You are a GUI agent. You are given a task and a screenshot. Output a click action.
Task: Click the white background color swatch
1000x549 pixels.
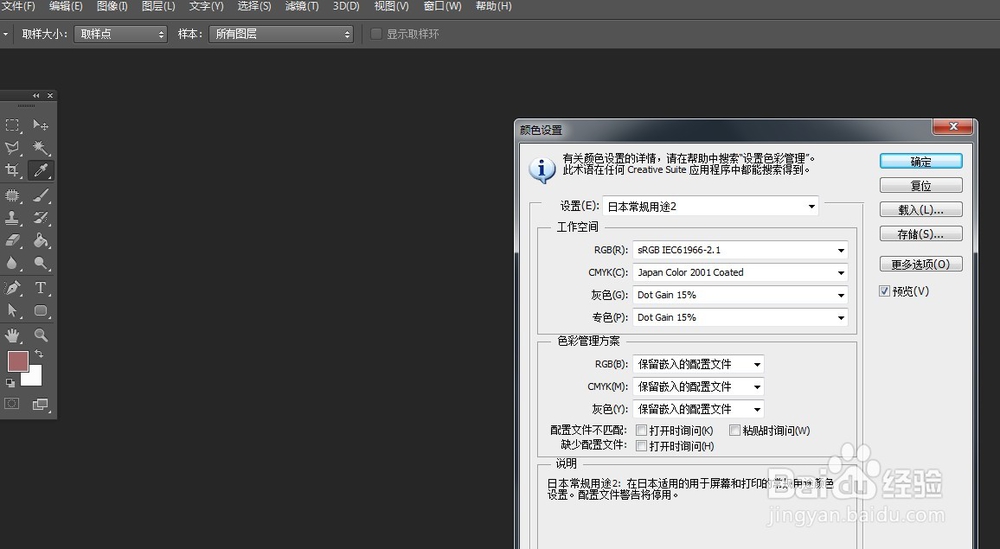(34, 378)
